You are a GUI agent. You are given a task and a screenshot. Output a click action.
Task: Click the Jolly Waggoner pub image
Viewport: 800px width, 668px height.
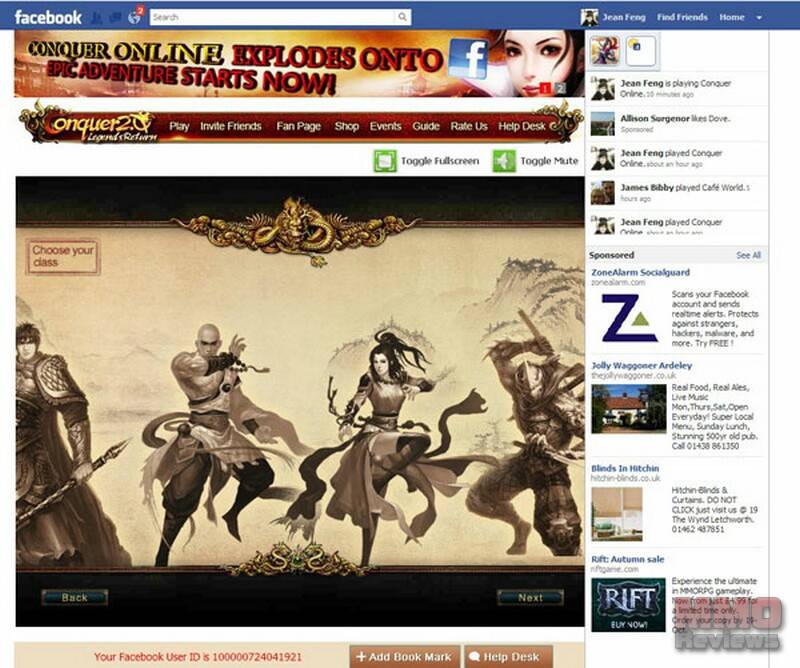pyautogui.click(x=629, y=409)
